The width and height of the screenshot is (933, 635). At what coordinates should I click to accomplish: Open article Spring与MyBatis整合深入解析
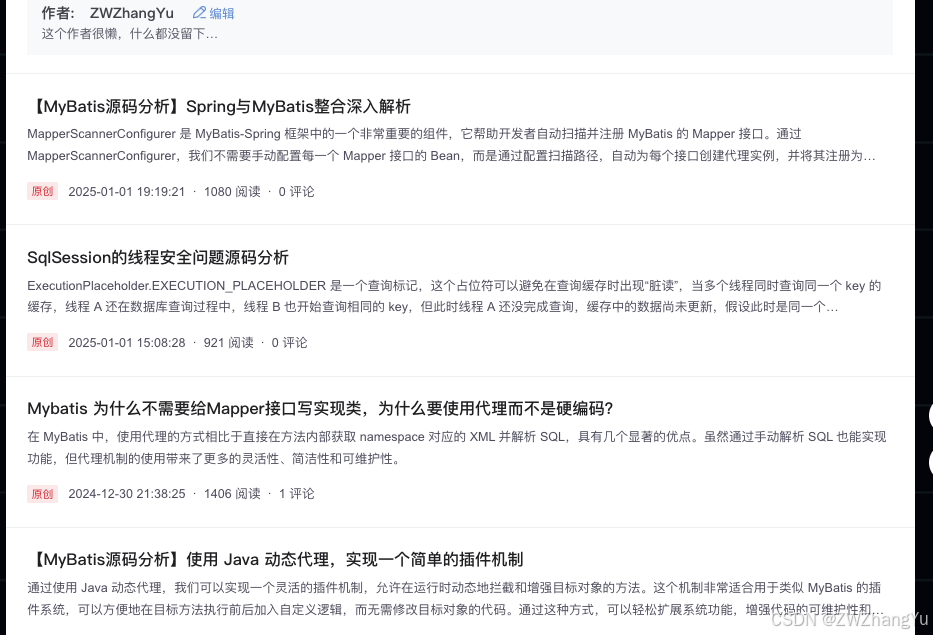[x=220, y=107]
